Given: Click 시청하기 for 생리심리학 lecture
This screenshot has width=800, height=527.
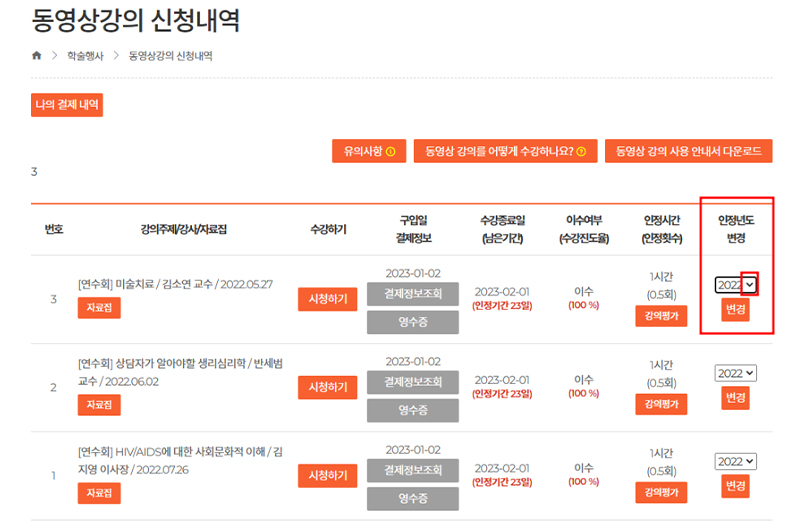Looking at the screenshot, I should 327,387.
